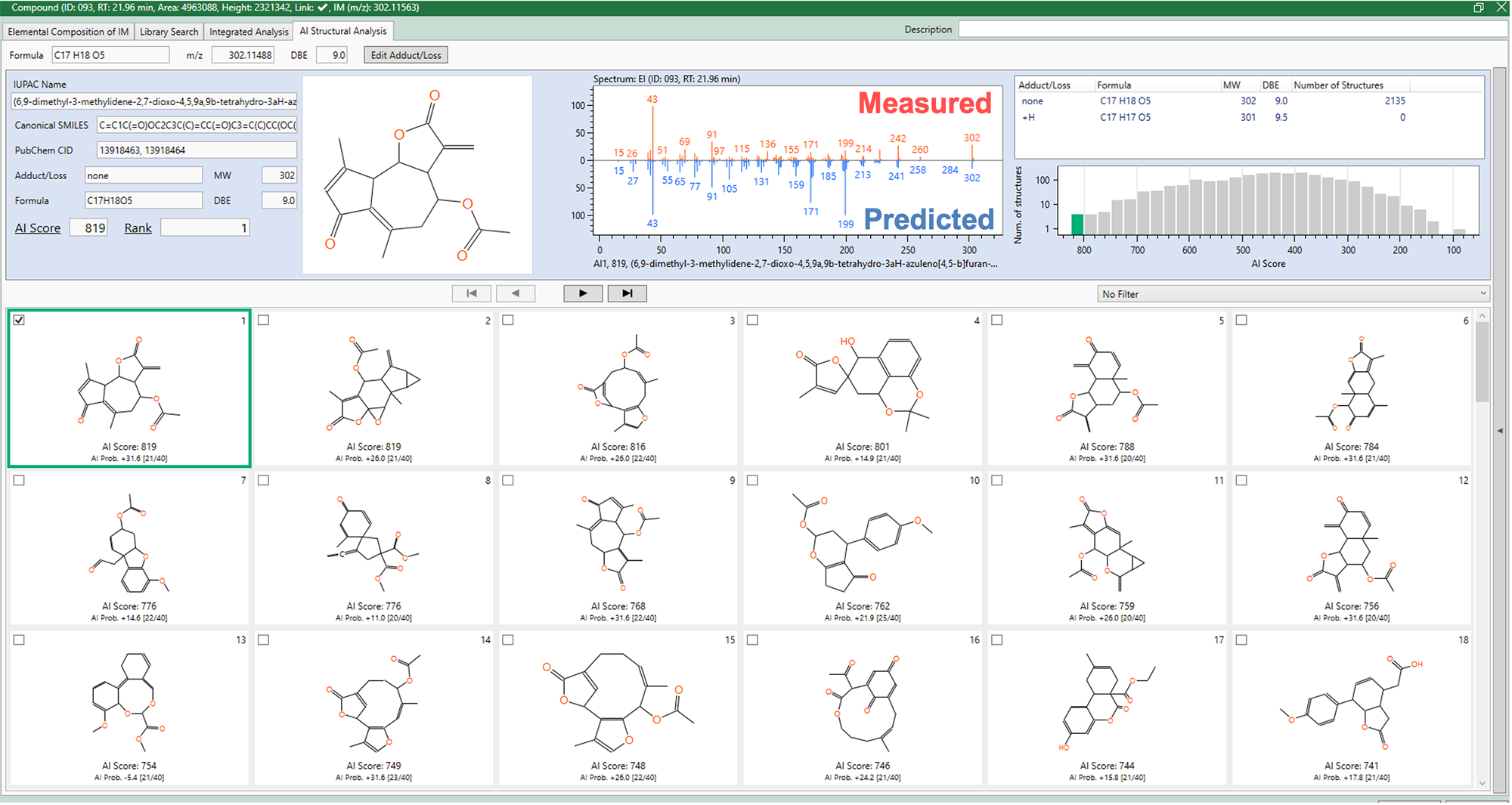Collapse side panel with left arrow

(x=1500, y=431)
